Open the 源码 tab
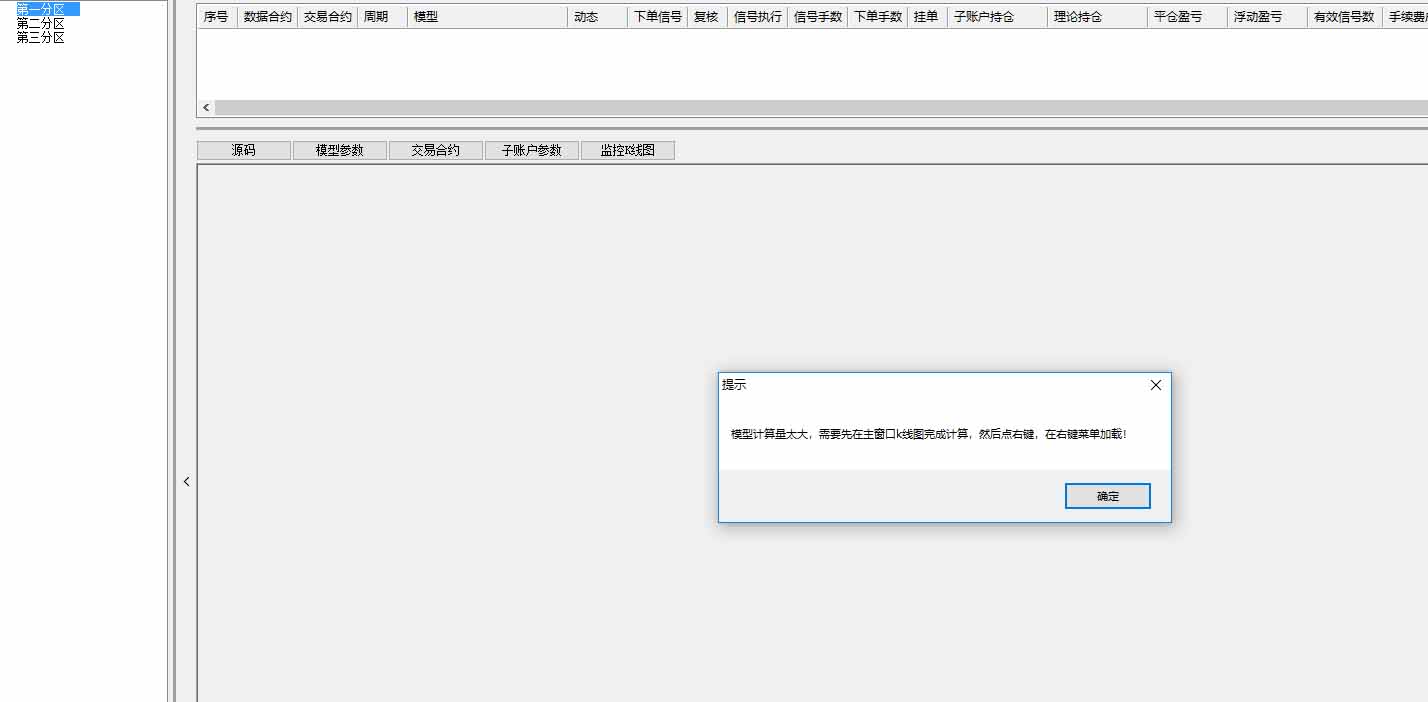This screenshot has height=702, width=1428. (x=244, y=150)
